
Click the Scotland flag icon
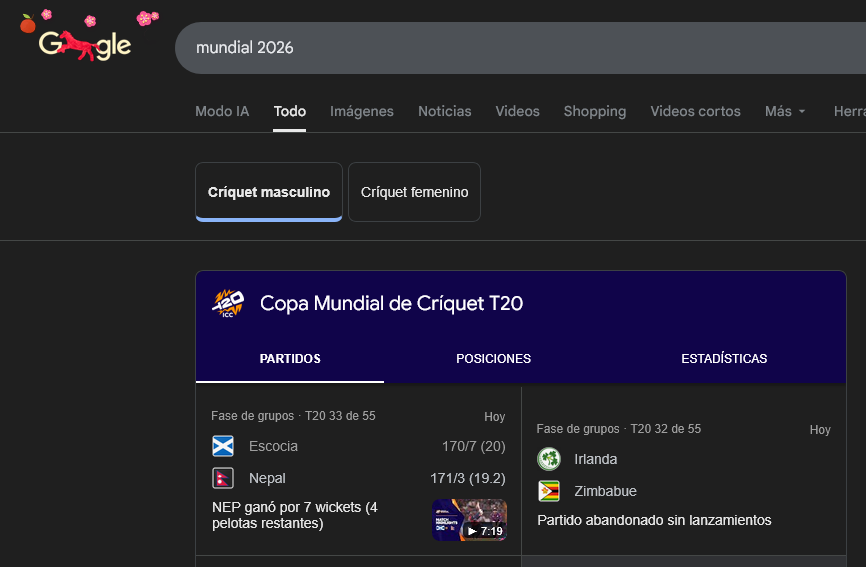click(223, 446)
